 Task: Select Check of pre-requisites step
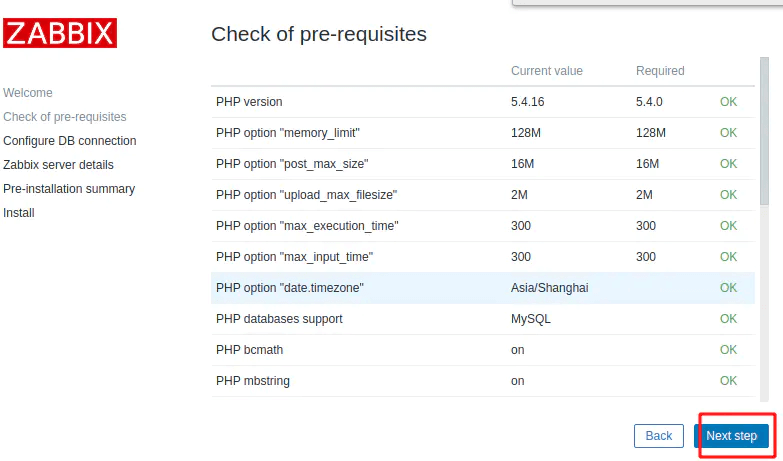[x=65, y=117]
